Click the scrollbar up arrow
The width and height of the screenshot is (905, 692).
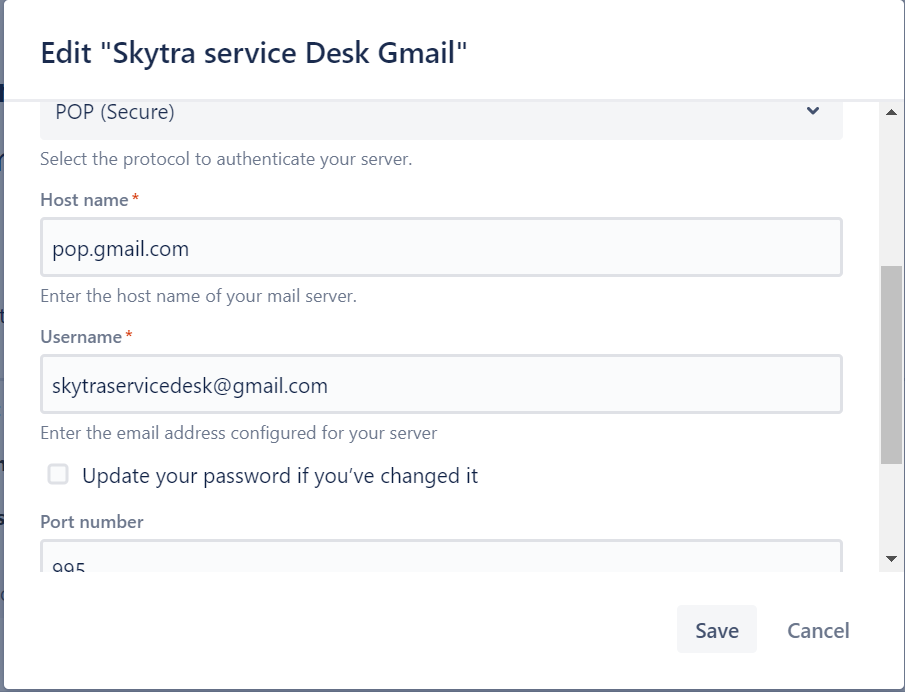coord(891,112)
